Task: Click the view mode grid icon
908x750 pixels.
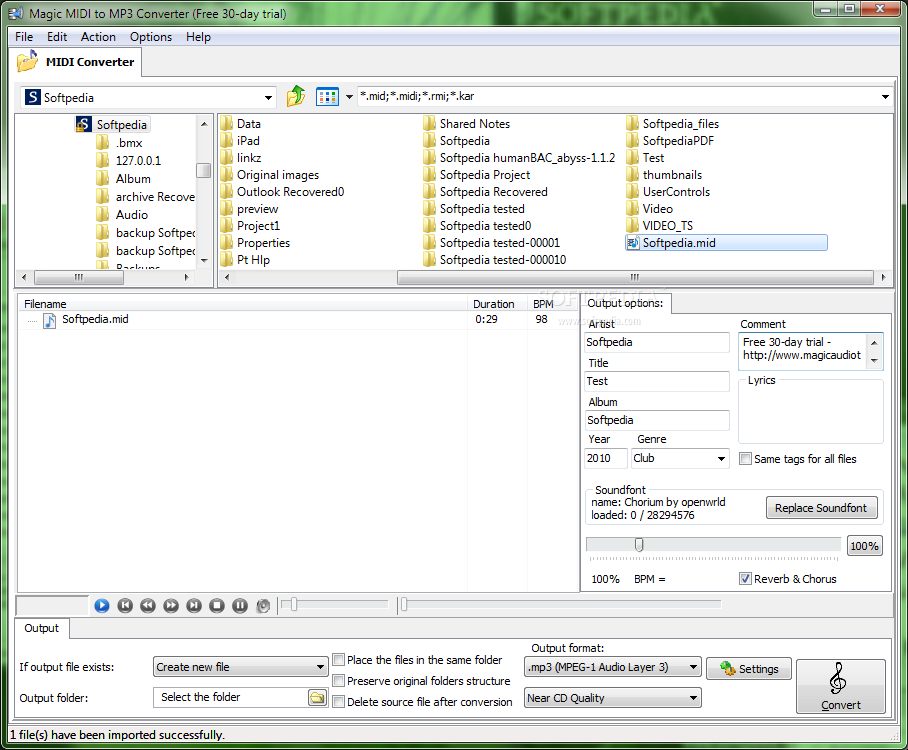Action: 327,97
